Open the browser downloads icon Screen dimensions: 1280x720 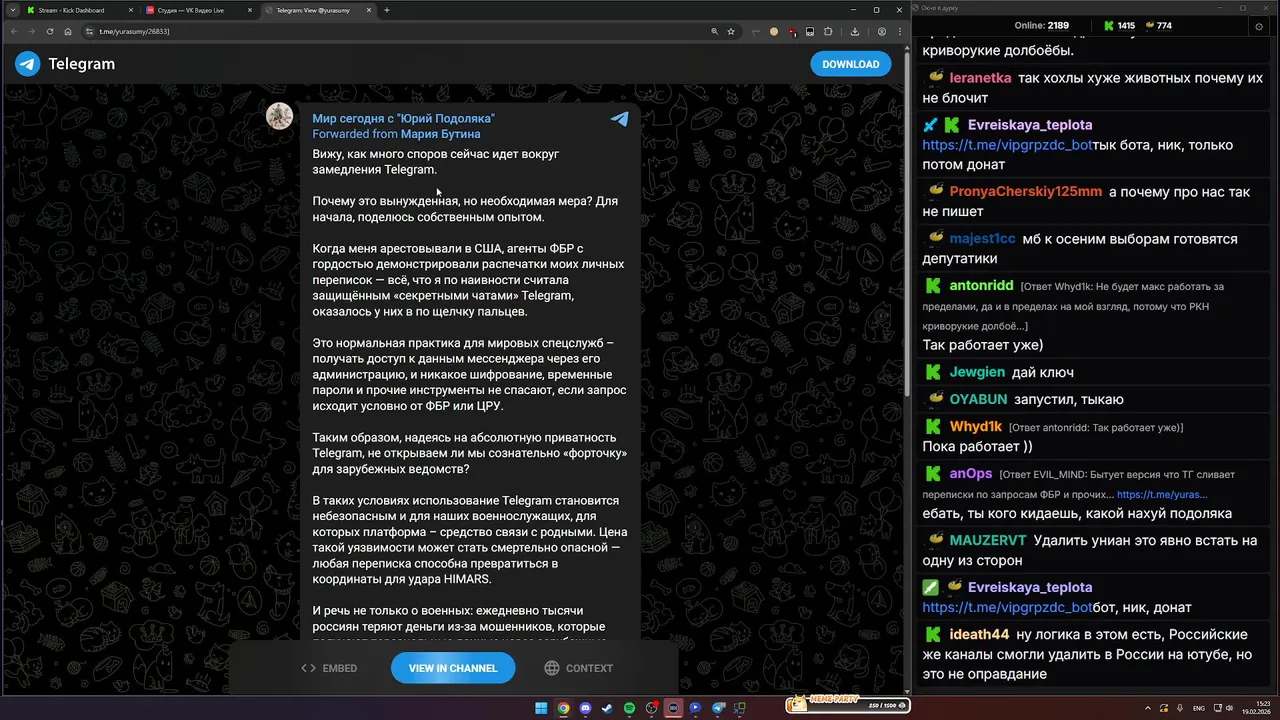coord(854,31)
